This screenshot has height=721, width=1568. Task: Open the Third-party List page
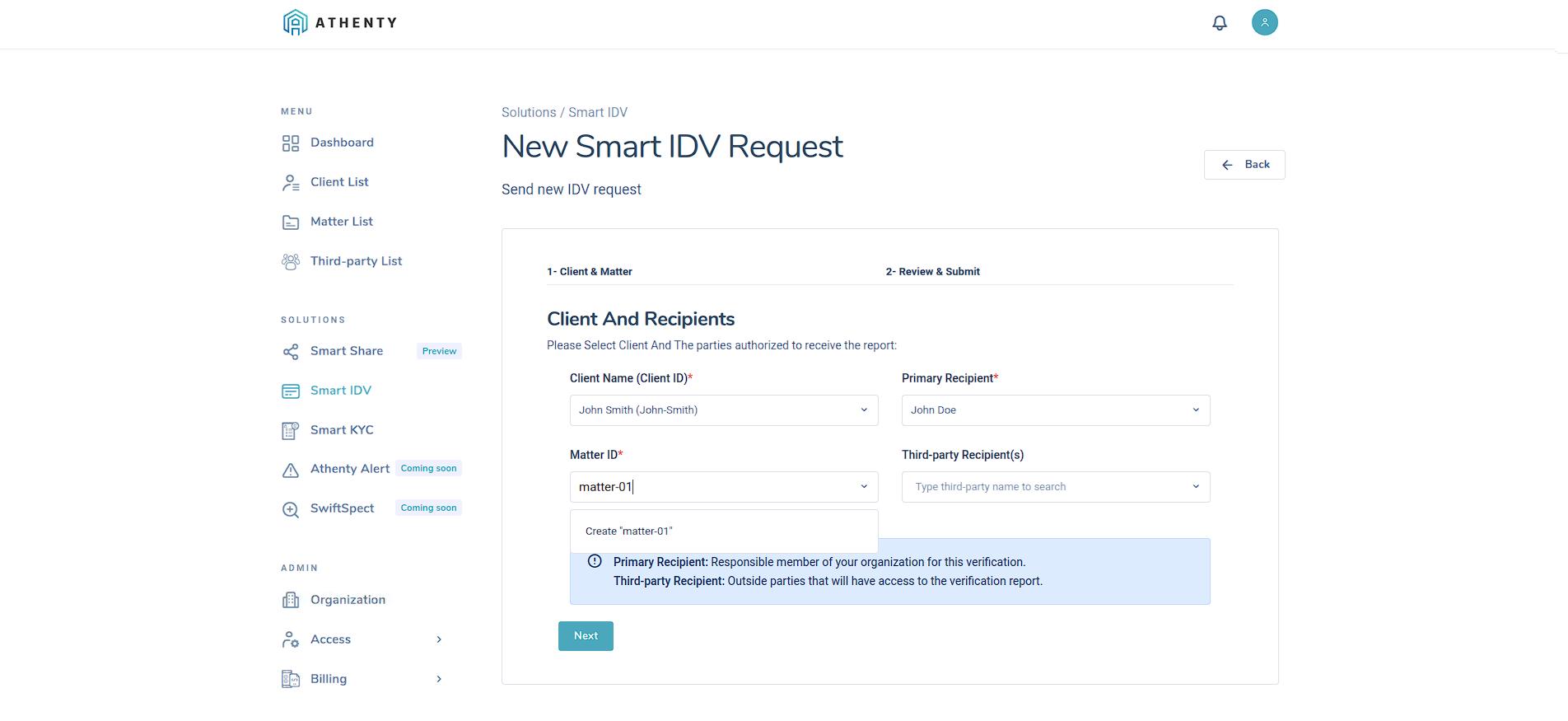tap(356, 261)
